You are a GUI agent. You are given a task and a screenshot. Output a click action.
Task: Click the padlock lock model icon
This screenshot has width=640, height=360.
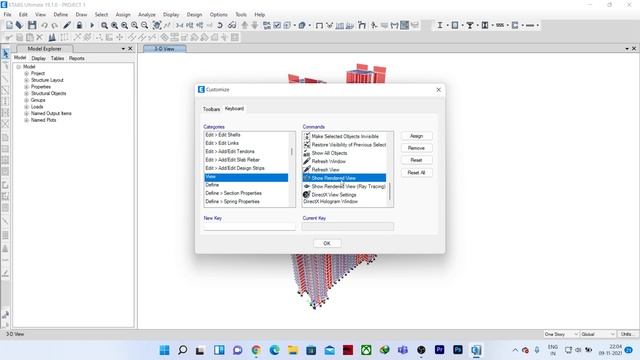[x=79, y=25]
